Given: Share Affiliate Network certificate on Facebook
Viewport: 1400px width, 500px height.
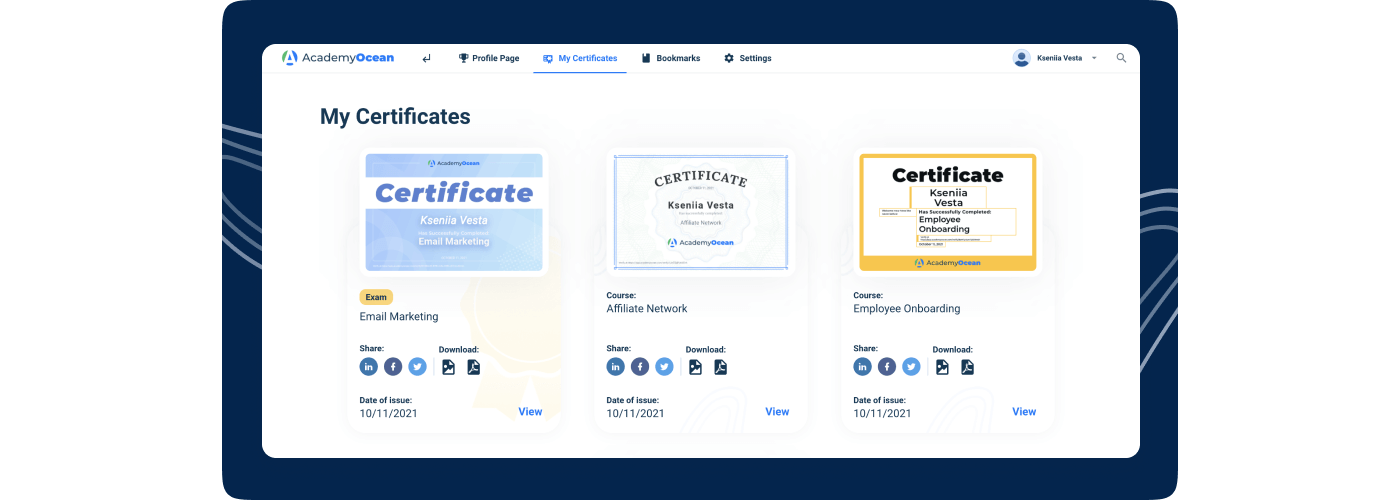Looking at the screenshot, I should pyautogui.click(x=640, y=367).
